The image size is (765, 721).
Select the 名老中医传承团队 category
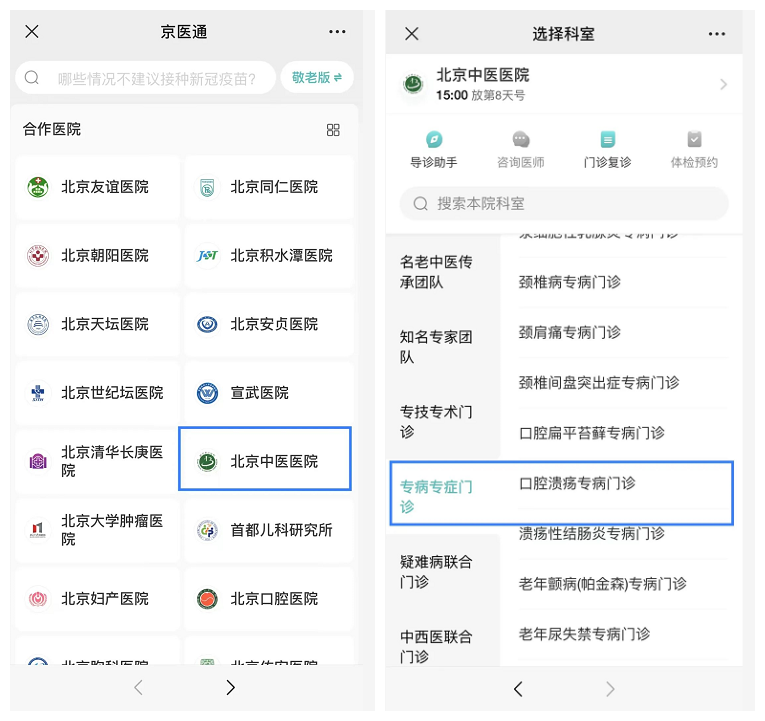pos(437,272)
